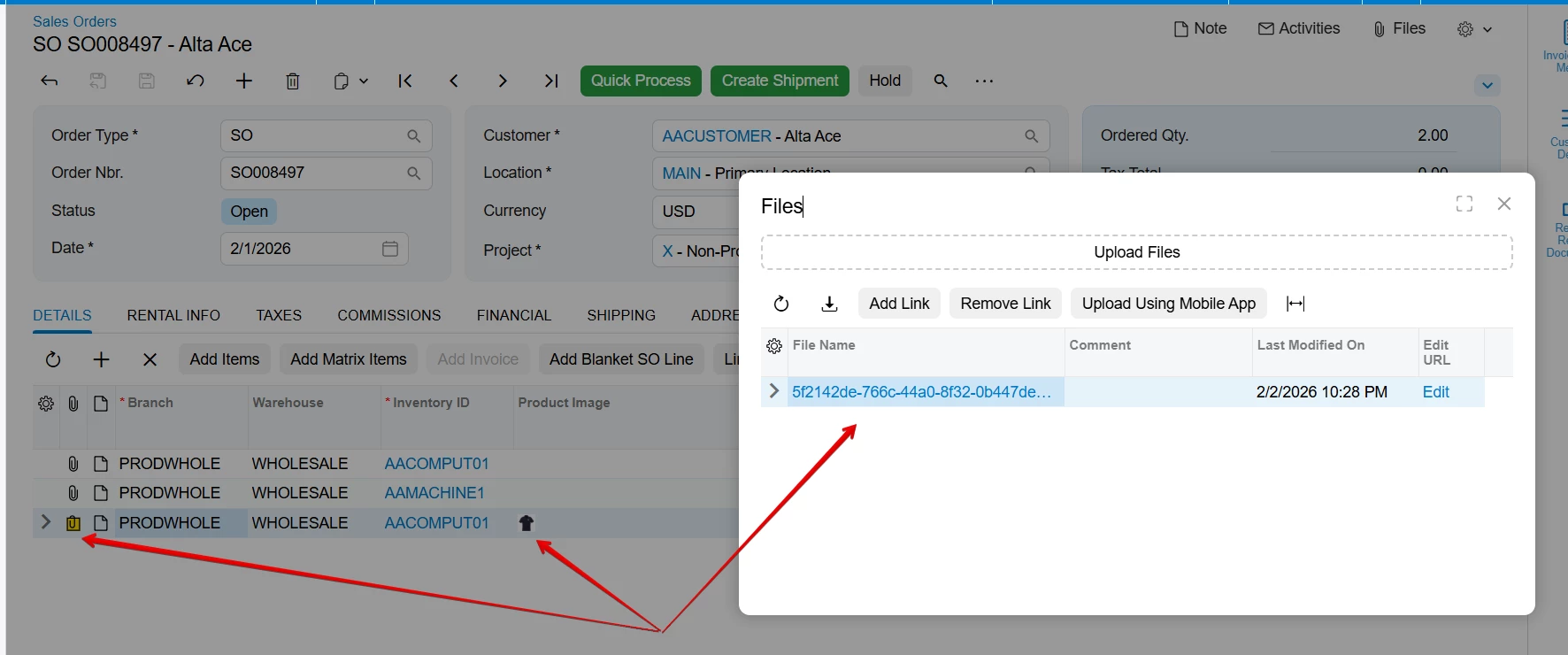
Task: Open the date picker calendar
Action: (390, 249)
